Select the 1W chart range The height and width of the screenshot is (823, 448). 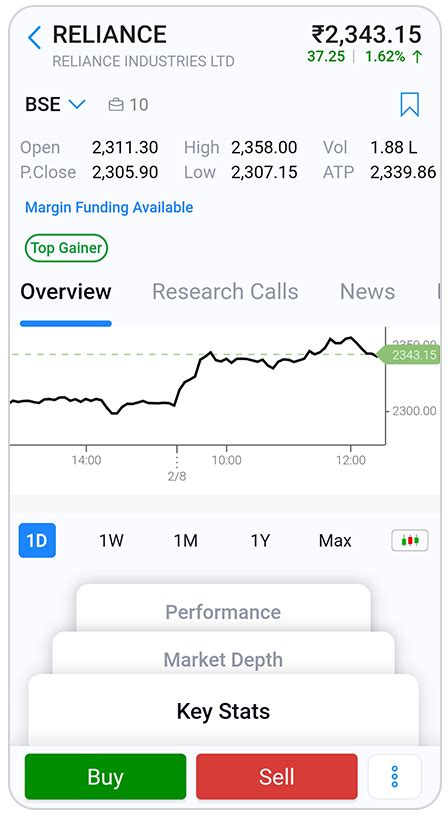pos(111,540)
